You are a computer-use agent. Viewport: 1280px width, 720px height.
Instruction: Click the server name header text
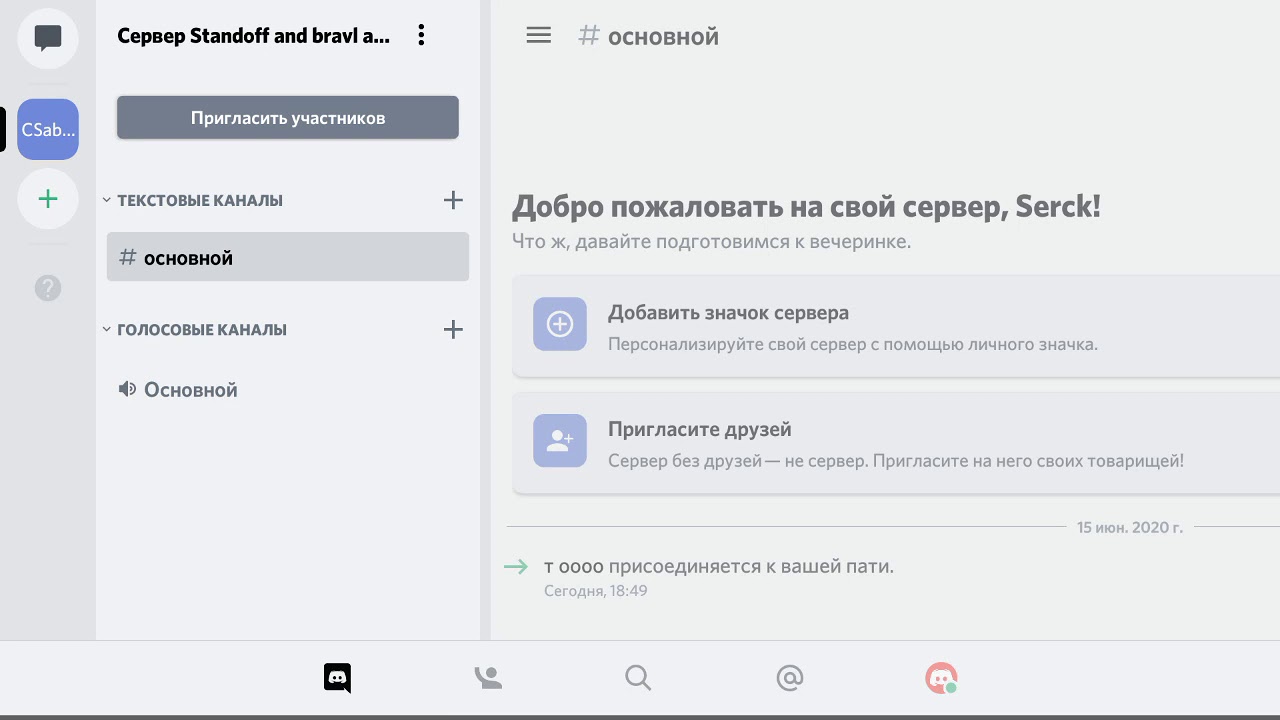(x=254, y=36)
